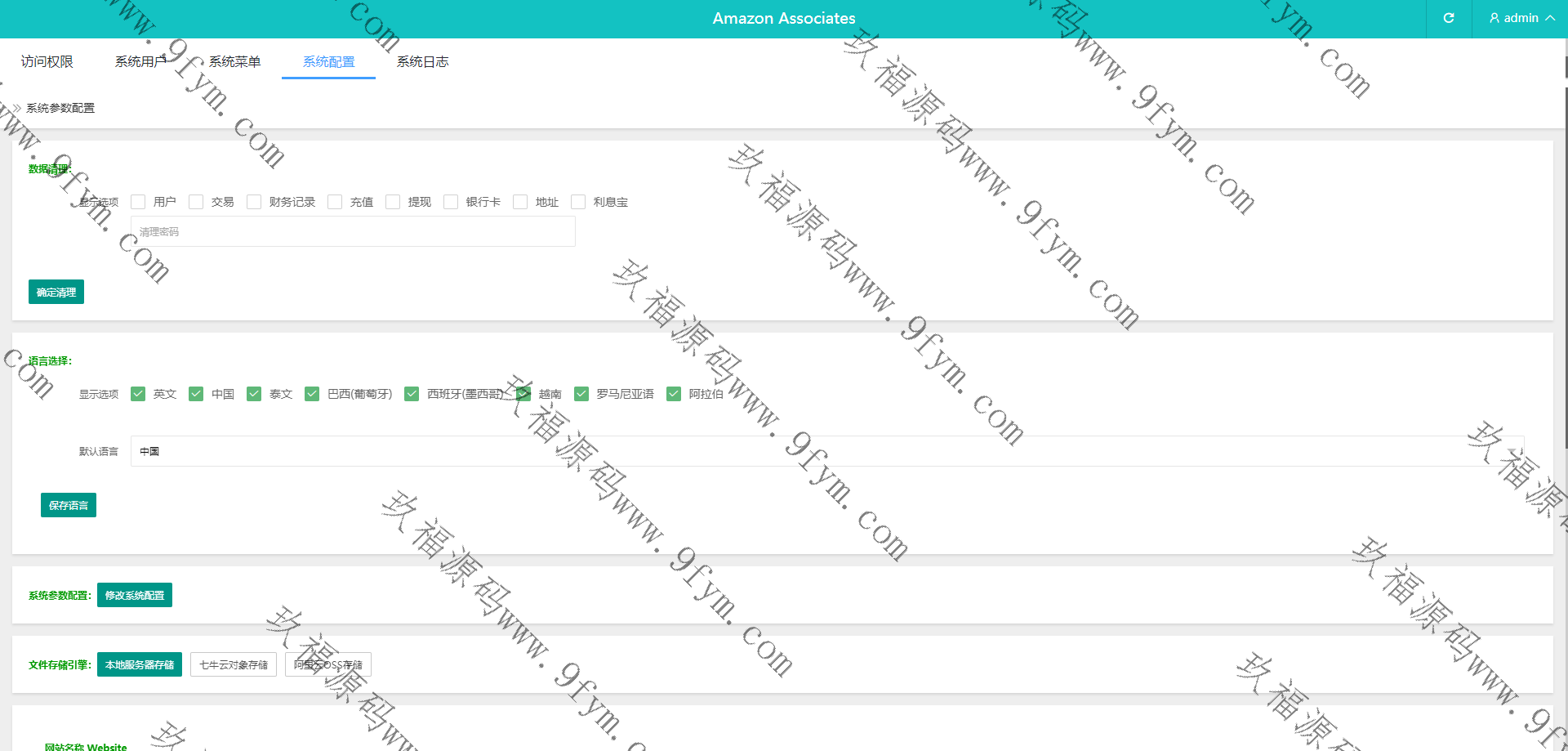Uncheck the 英文 language checkbox
Screen dimensions: 1568x751
[x=138, y=394]
